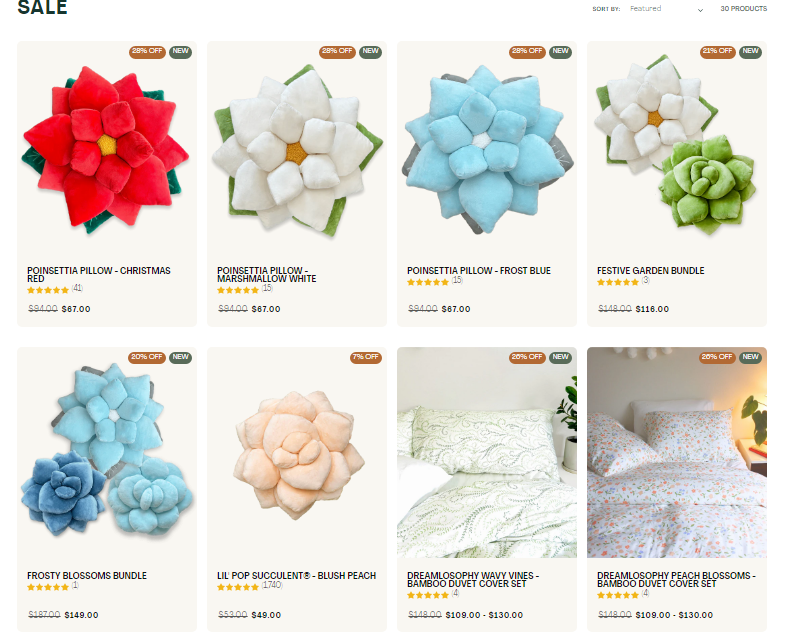The height and width of the screenshot is (640, 807).
Task: Select the Frost Blue poinsettia pillow image
Action: point(487,148)
